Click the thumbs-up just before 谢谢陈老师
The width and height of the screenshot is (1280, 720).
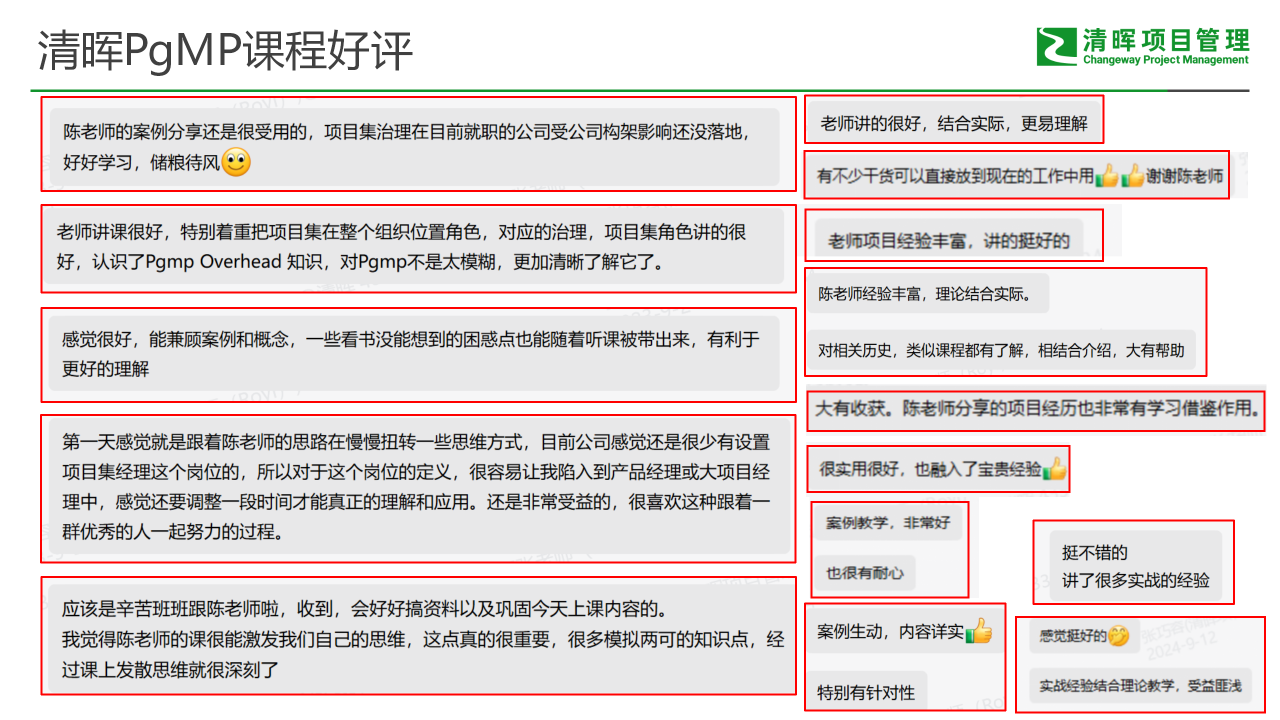[x=1133, y=176]
